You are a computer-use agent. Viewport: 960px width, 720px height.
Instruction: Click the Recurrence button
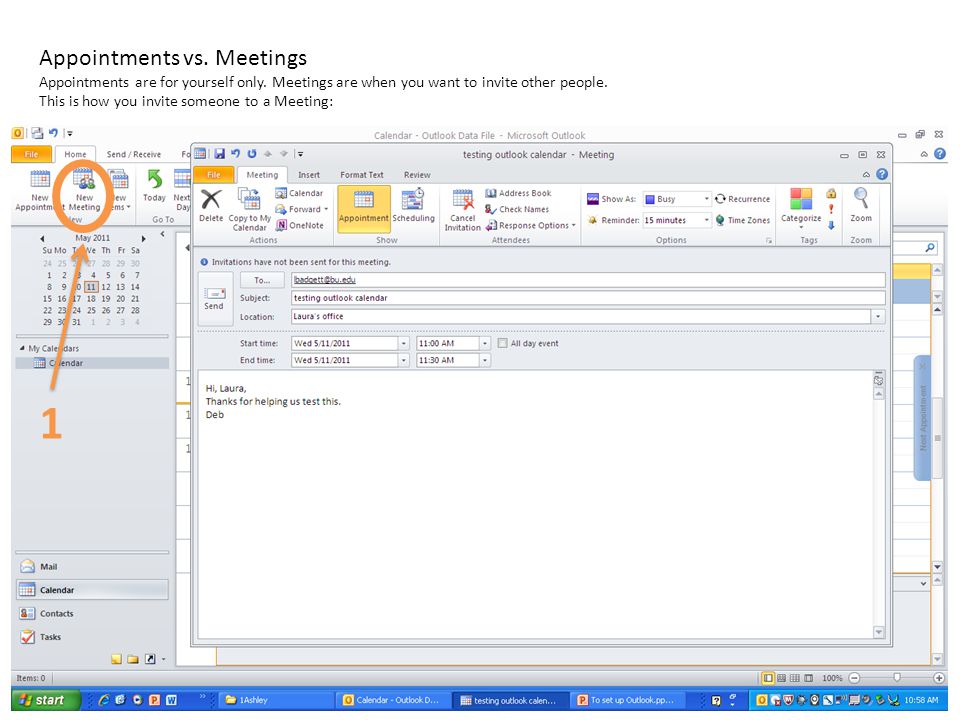tap(743, 199)
